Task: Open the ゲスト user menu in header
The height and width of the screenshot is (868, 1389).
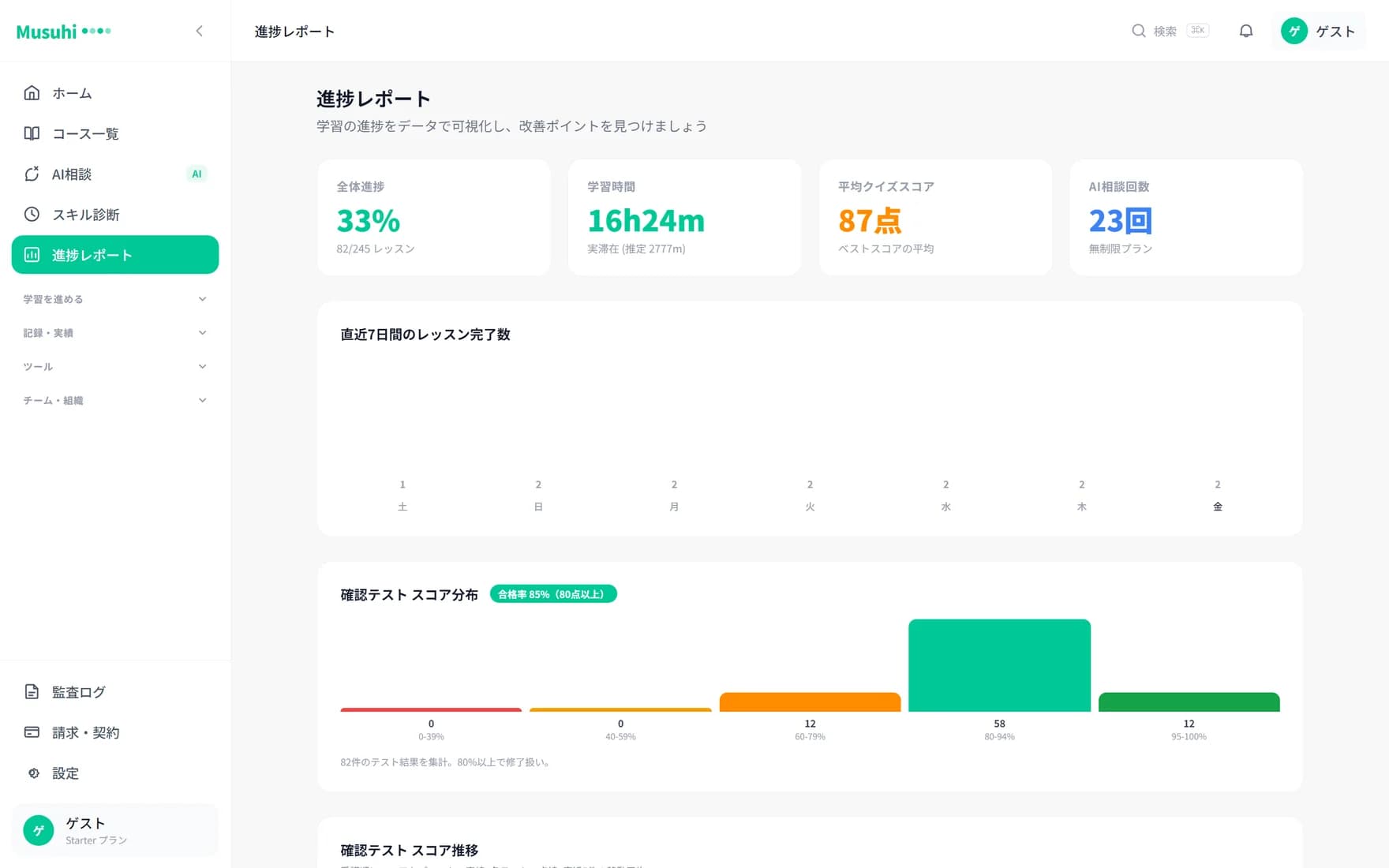Action: (x=1318, y=31)
